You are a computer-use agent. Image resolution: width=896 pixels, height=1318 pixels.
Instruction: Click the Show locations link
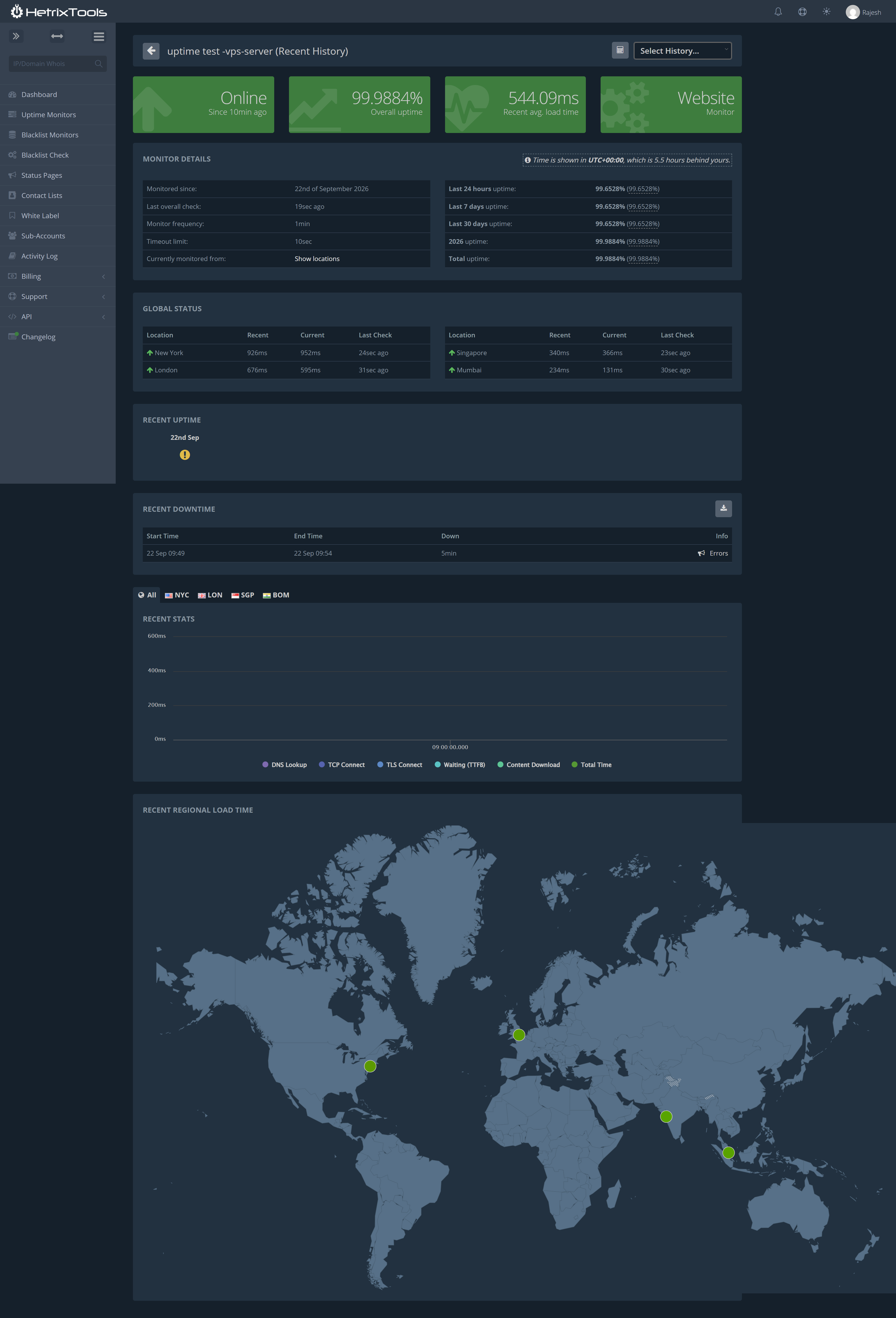pos(317,259)
